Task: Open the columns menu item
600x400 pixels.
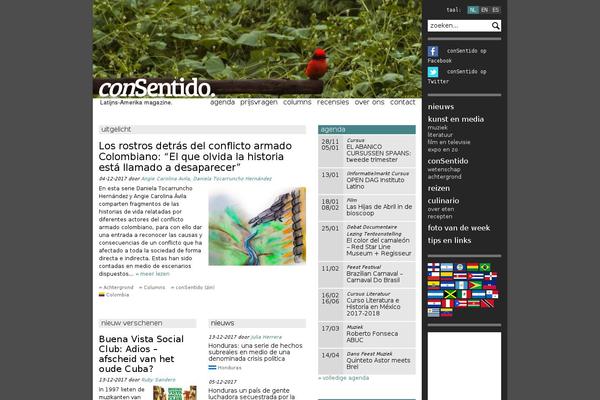Action: (297, 102)
